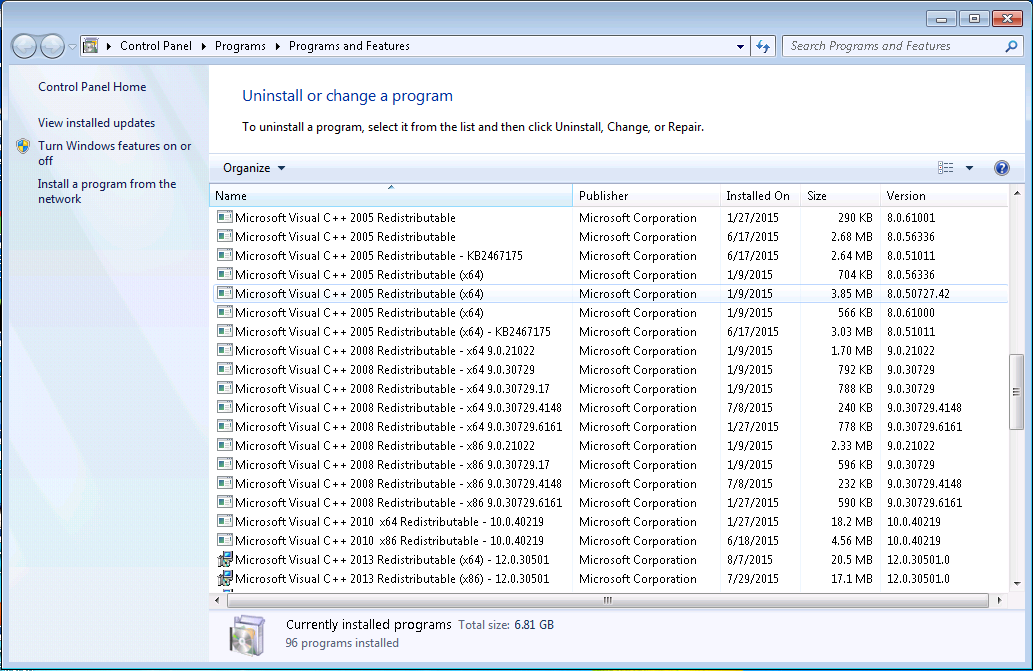1033x671 pixels.
Task: Sort by Size column header
Action: tap(840, 196)
